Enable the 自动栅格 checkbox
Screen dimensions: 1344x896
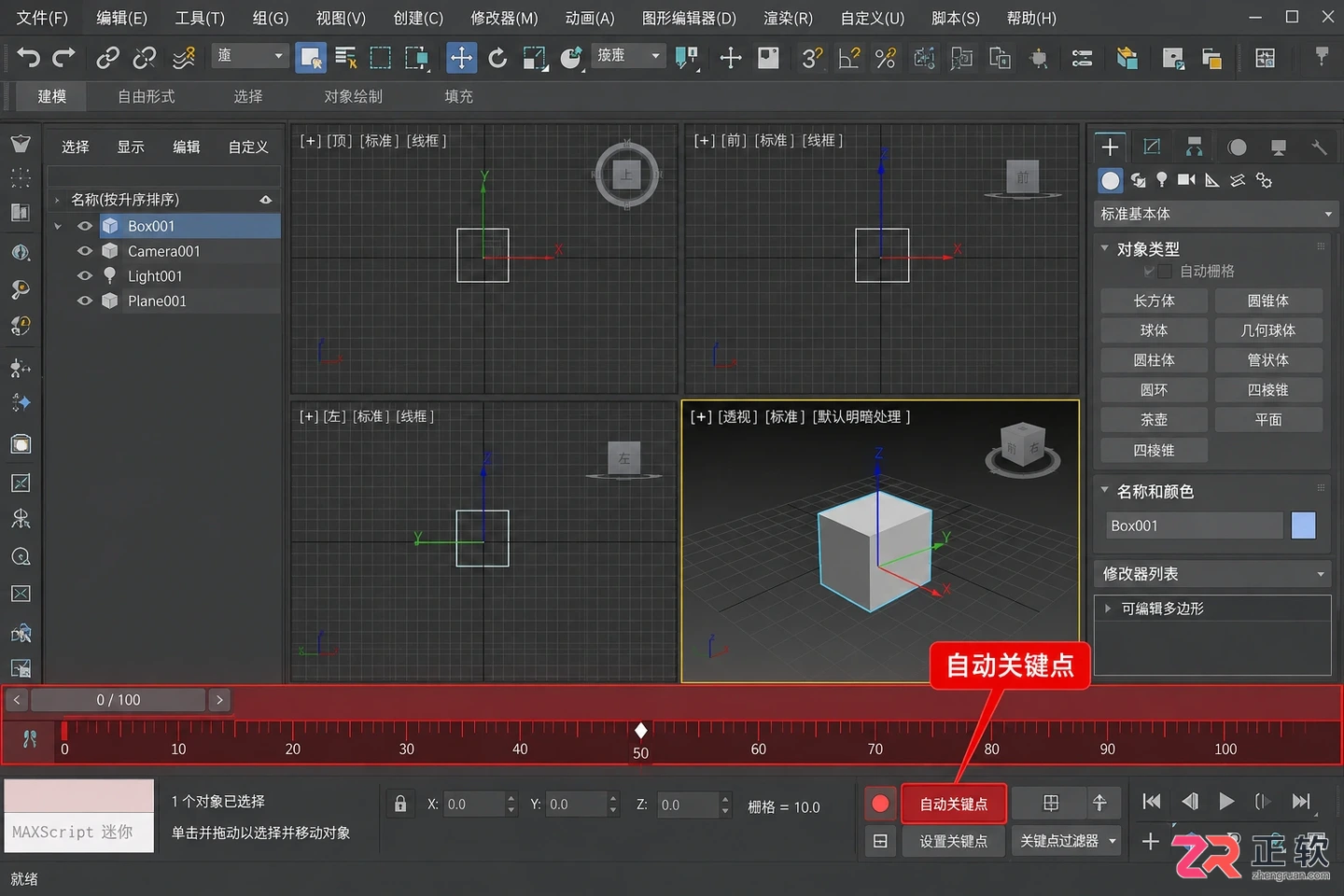click(1164, 271)
